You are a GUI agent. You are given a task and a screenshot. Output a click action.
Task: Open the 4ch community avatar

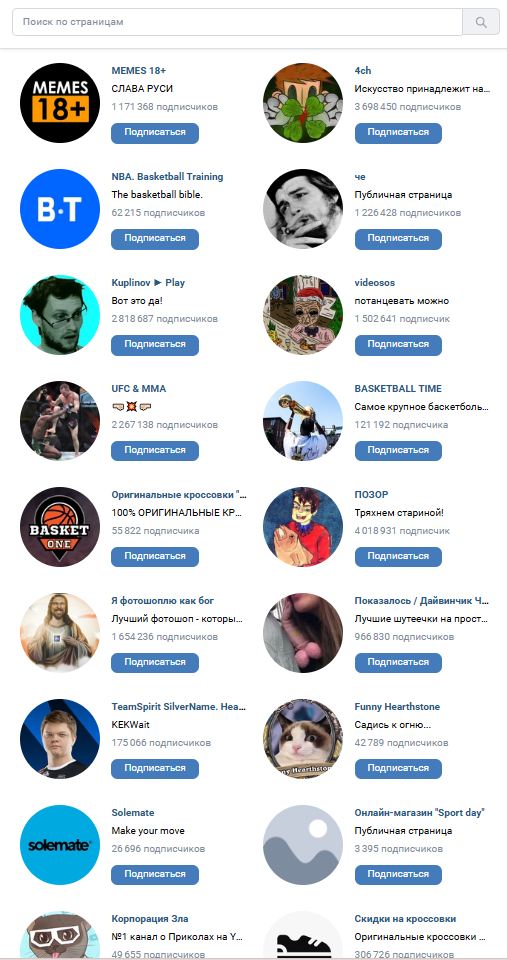(303, 103)
